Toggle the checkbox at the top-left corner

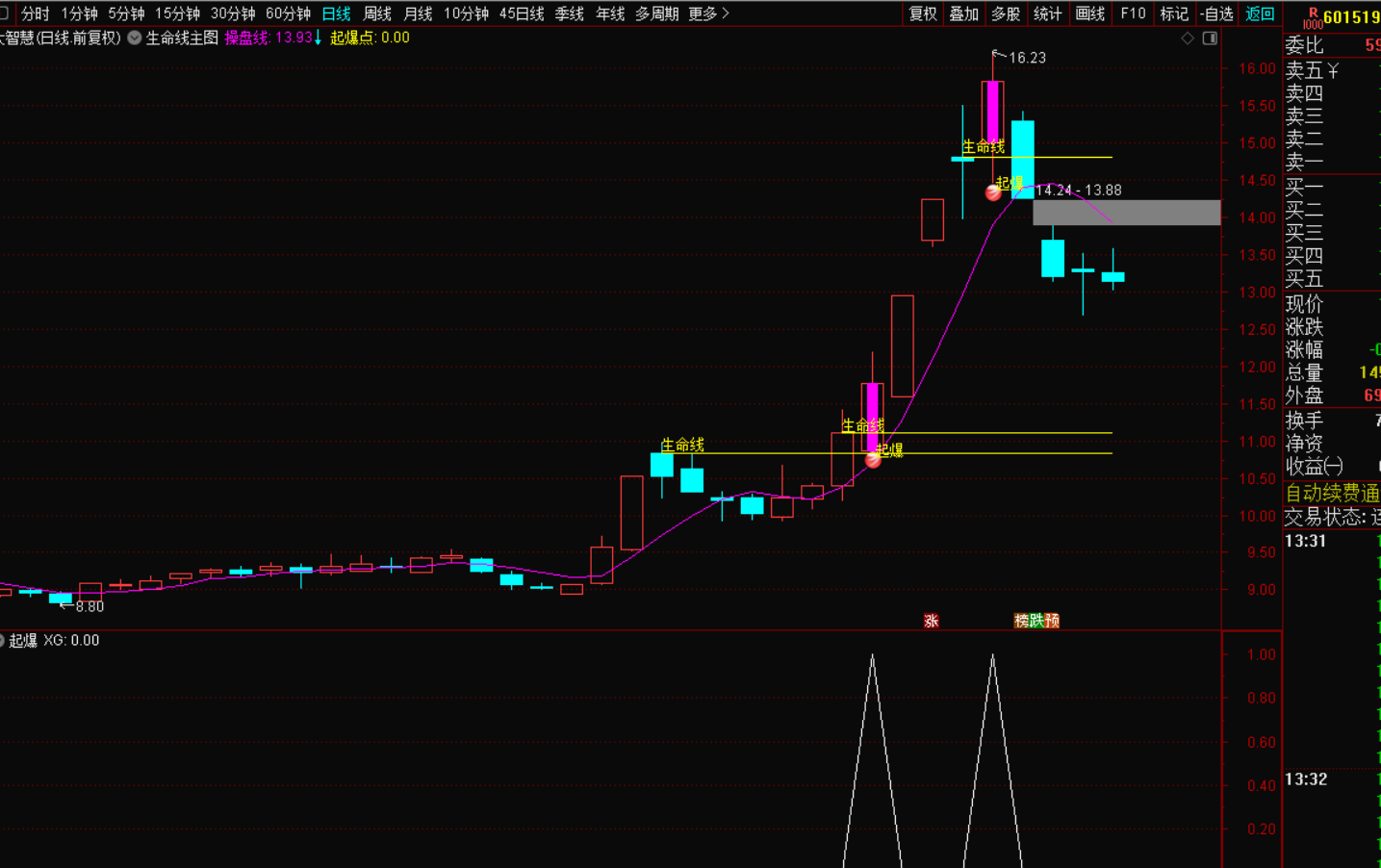click(5, 13)
